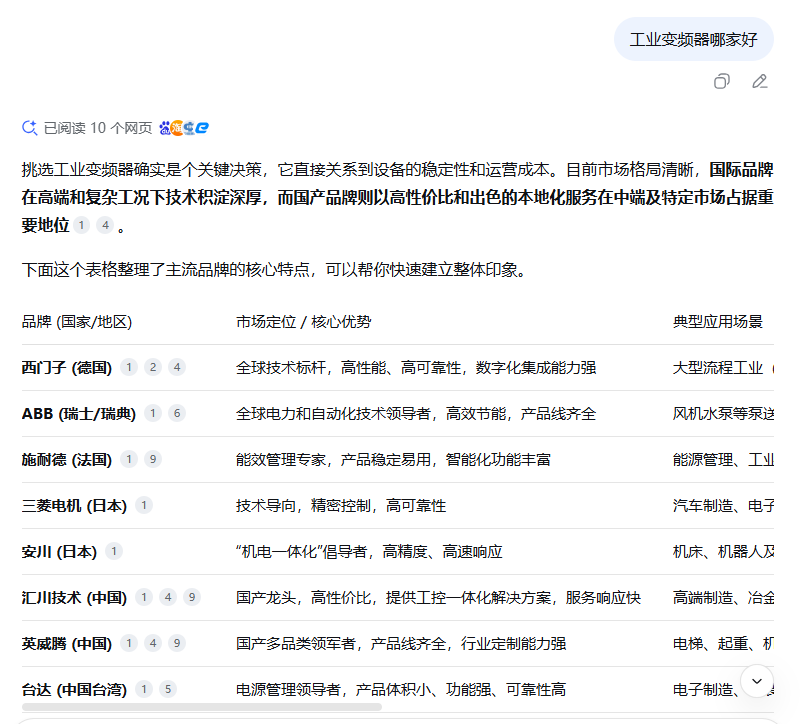Click the table's horizontal scrollbar
800x724 pixels.
point(200,707)
